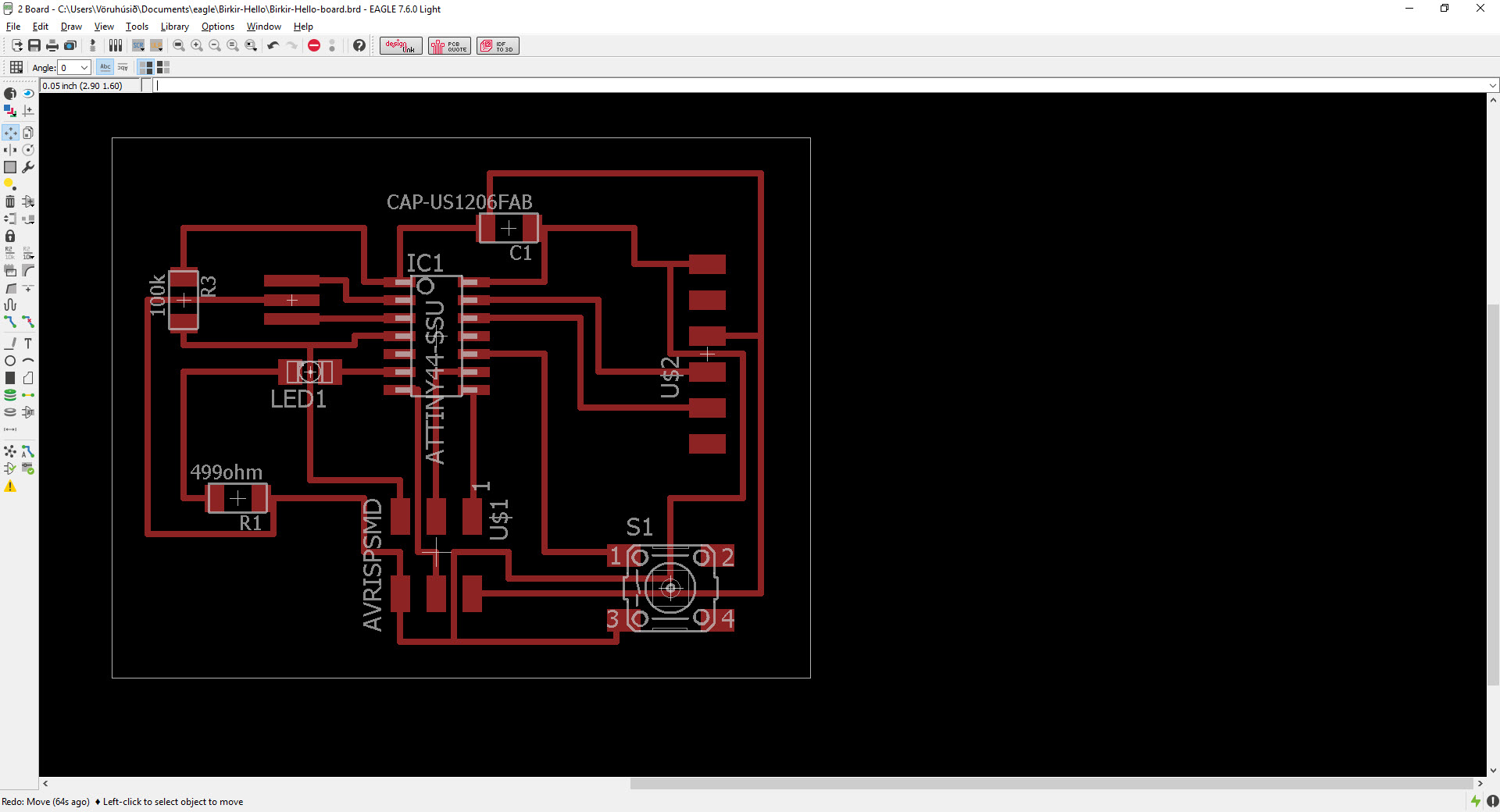Select the Lock padlock tool
Image resolution: width=1500 pixels, height=812 pixels.
(10, 236)
